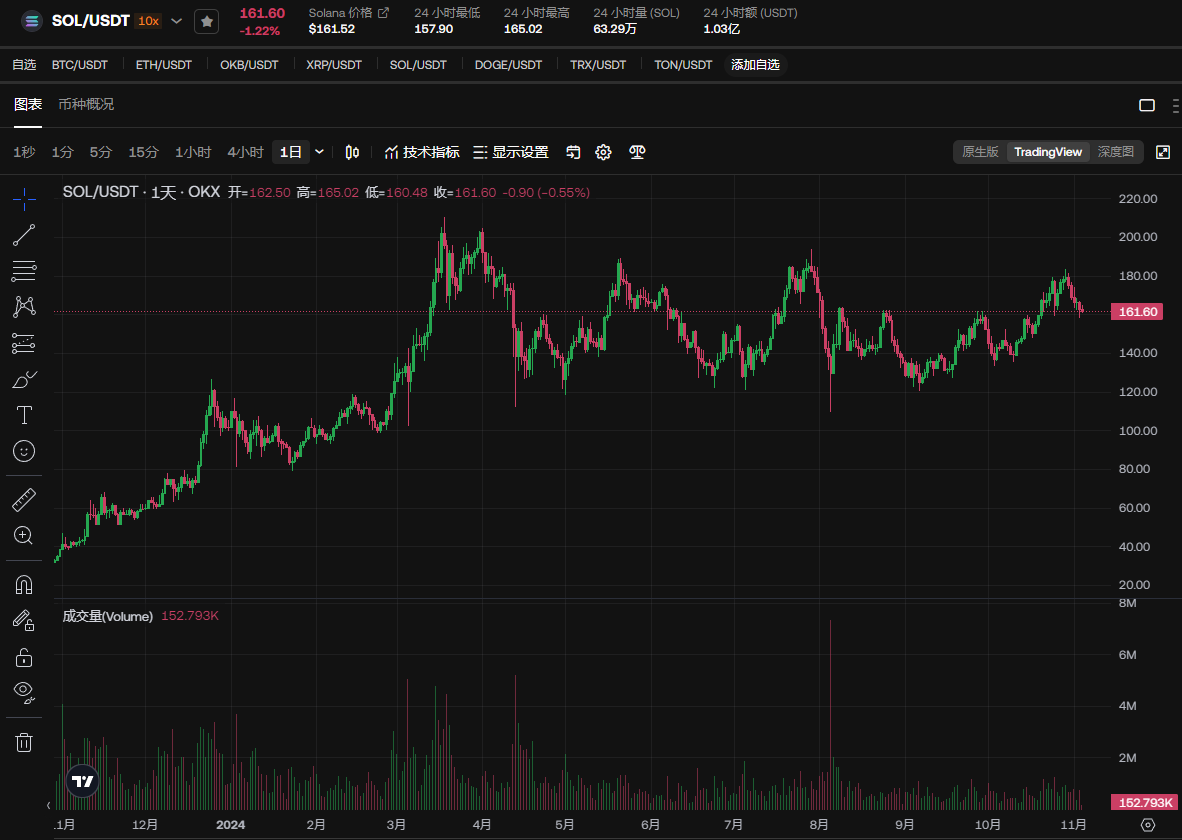The width and height of the screenshot is (1182, 840).
Task: Select the trend line drawing tool
Action: (x=24, y=235)
